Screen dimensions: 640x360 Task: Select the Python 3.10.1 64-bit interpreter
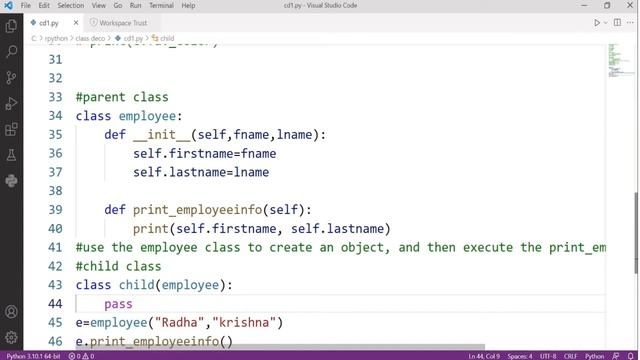[x=33, y=356]
